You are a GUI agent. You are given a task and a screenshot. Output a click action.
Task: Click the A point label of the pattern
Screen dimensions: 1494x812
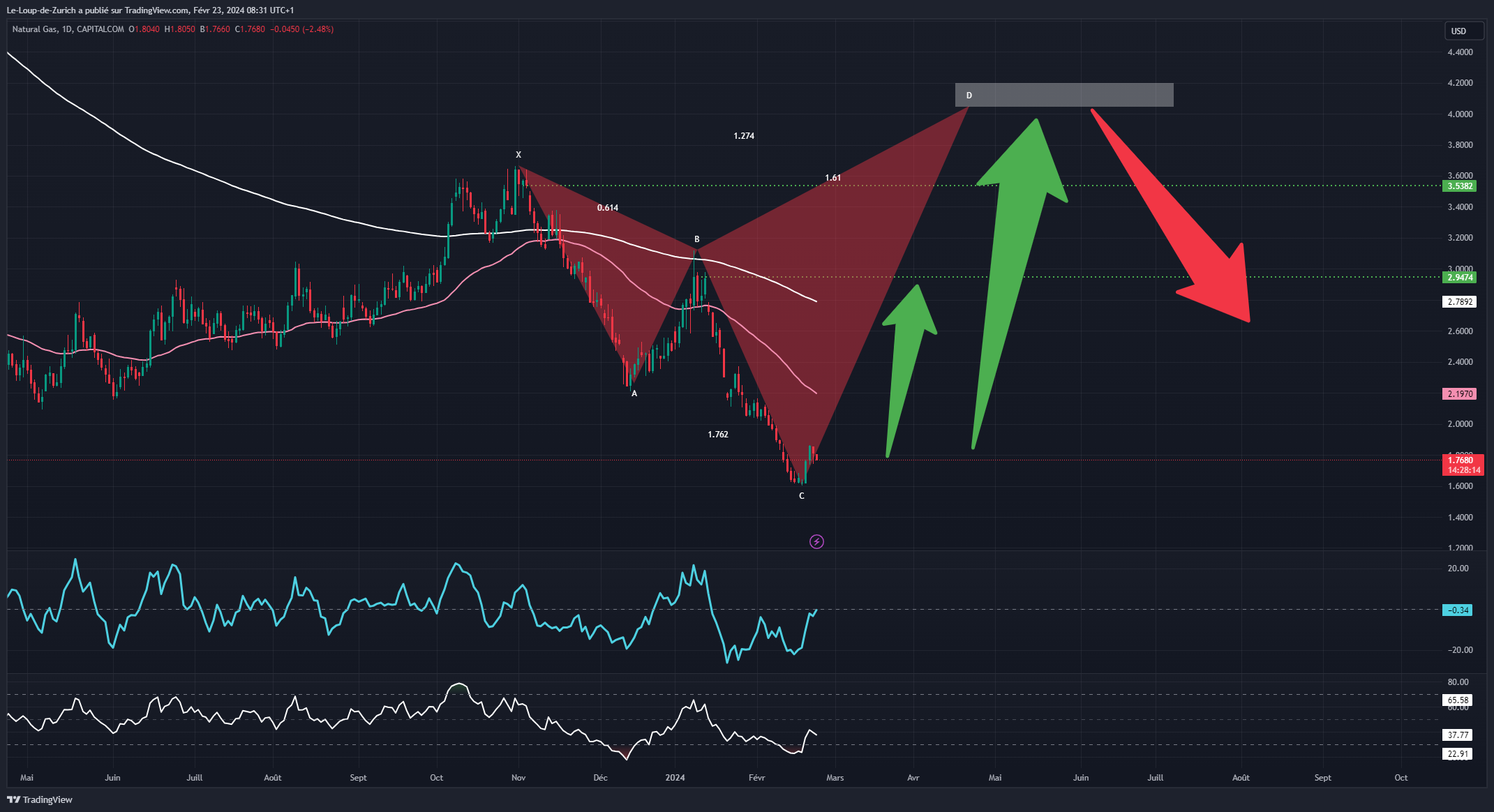[x=634, y=393]
